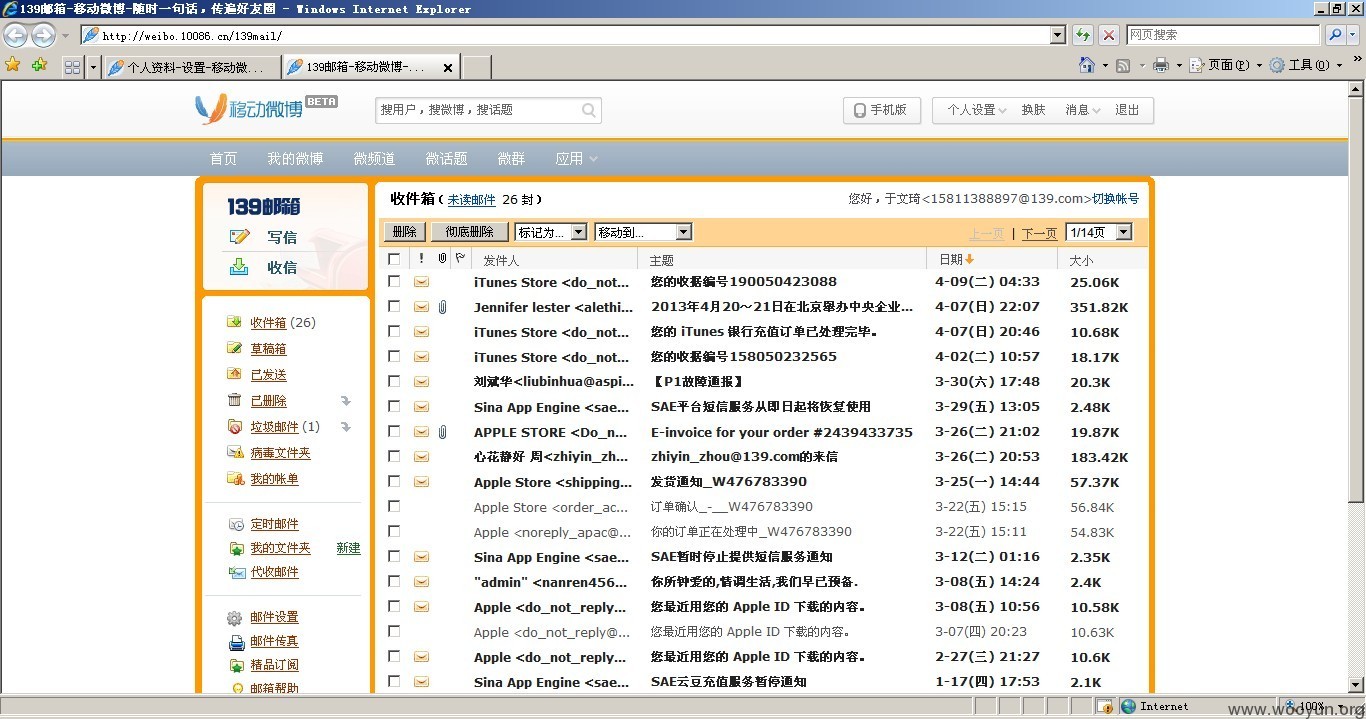Go to 微频道 in navigation bar
This screenshot has height=719, width=1366.
tap(374, 159)
